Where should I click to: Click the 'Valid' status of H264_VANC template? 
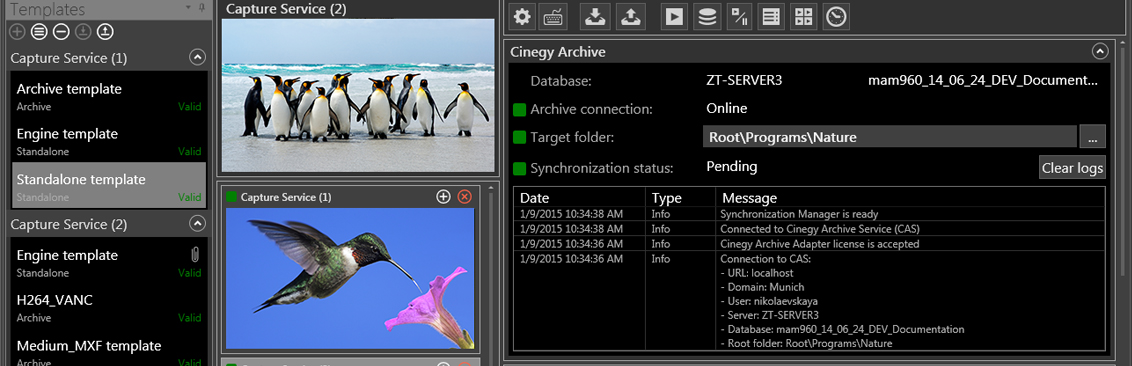tap(190, 318)
